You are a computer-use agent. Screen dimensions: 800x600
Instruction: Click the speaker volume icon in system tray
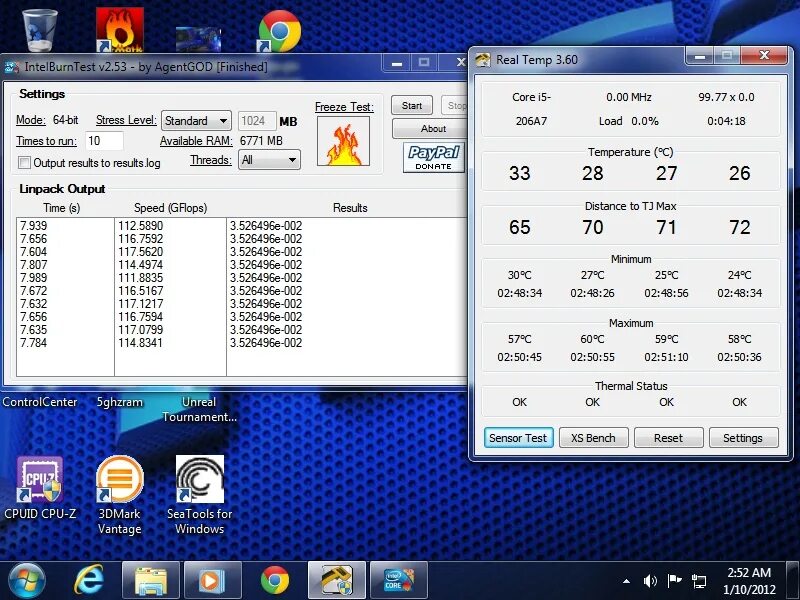[x=649, y=580]
